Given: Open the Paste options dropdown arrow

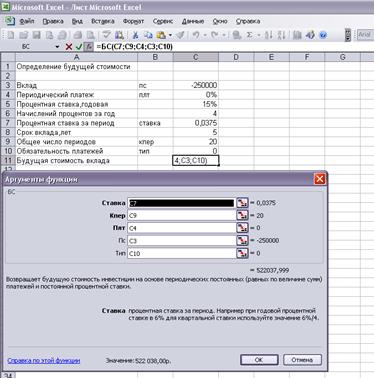Looking at the screenshot, I should point(170,35).
